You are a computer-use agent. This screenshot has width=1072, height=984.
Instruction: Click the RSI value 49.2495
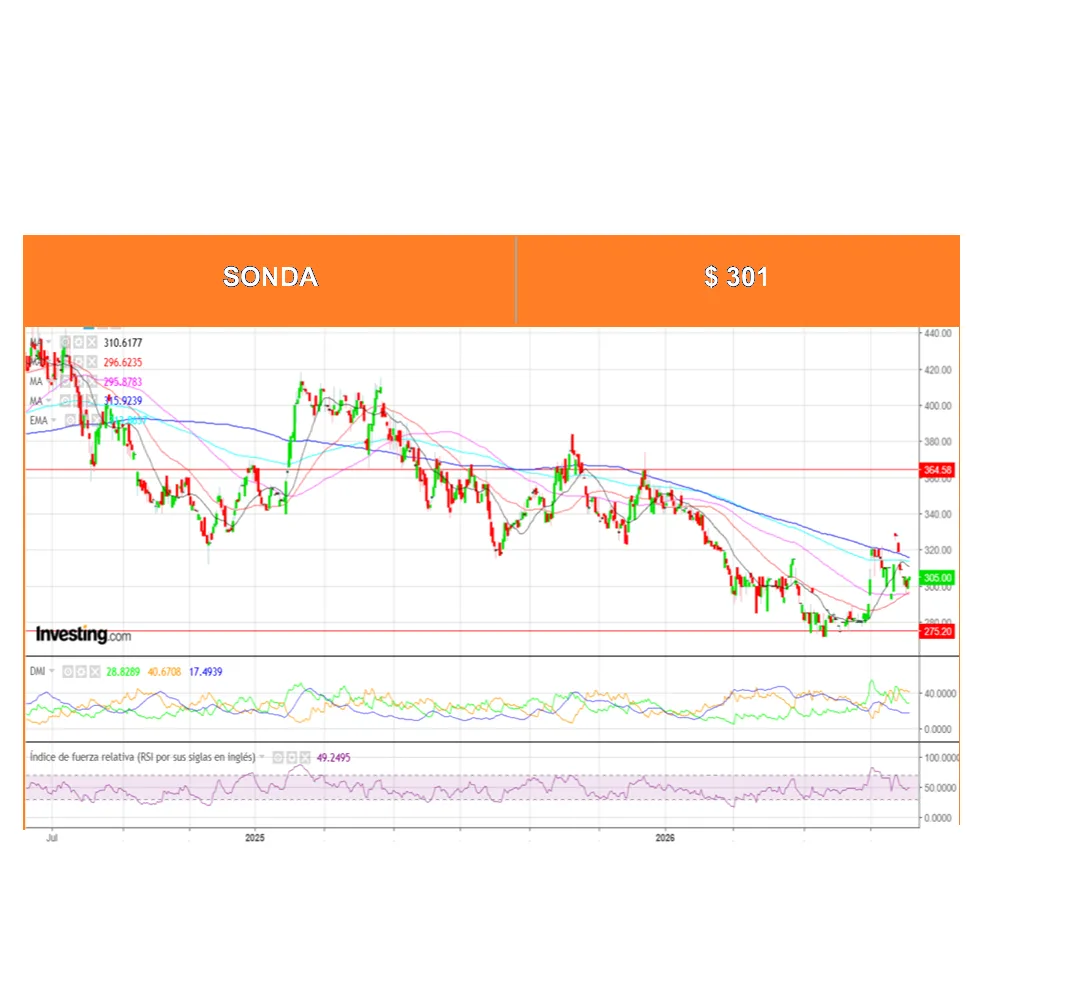click(334, 758)
